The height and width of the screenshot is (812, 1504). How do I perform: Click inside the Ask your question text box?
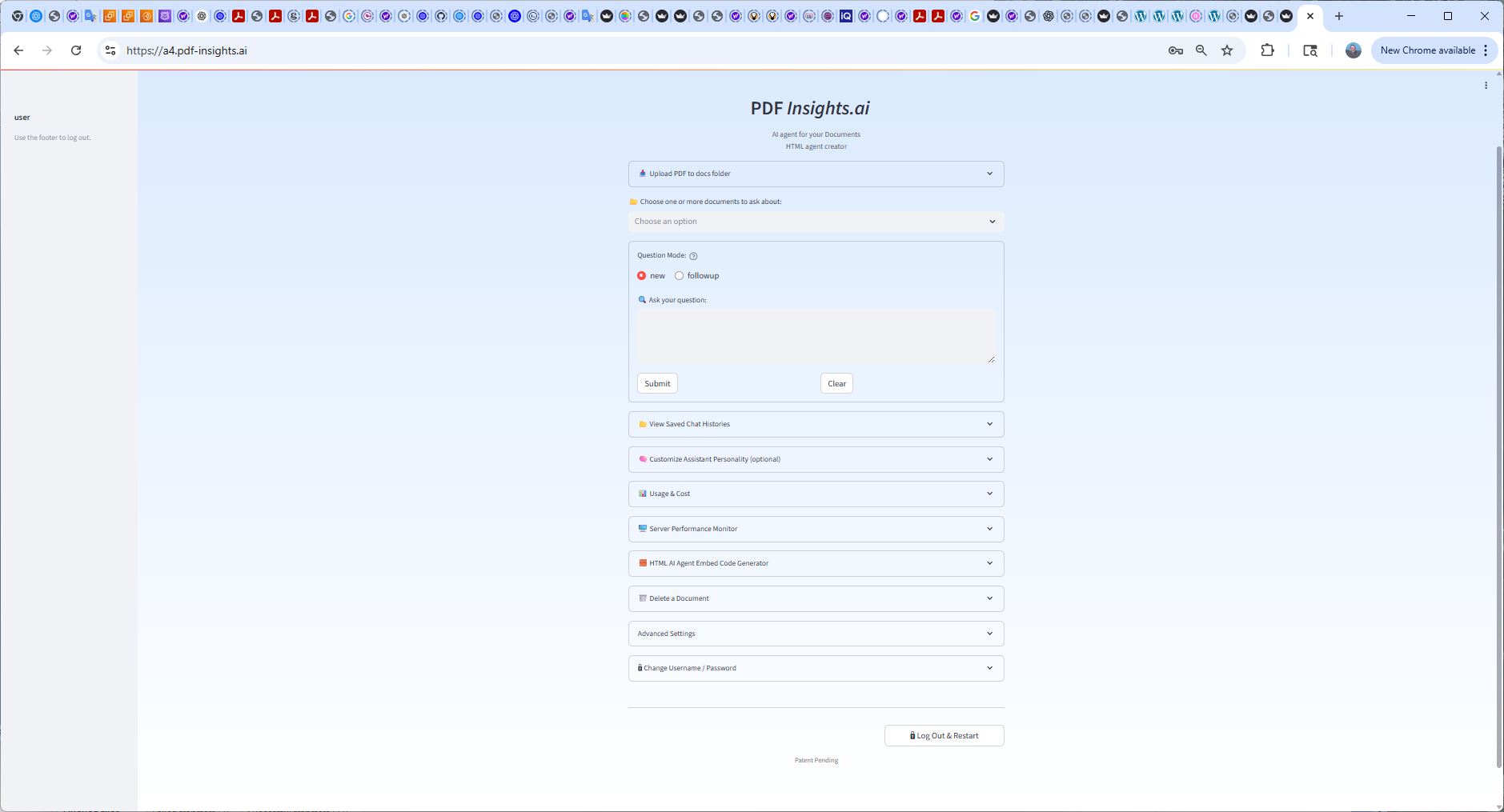(x=815, y=336)
